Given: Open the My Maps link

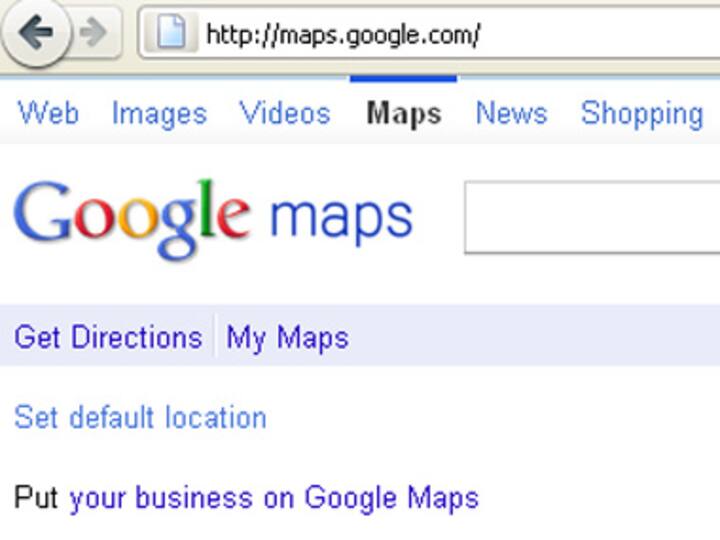Looking at the screenshot, I should pos(288,337).
